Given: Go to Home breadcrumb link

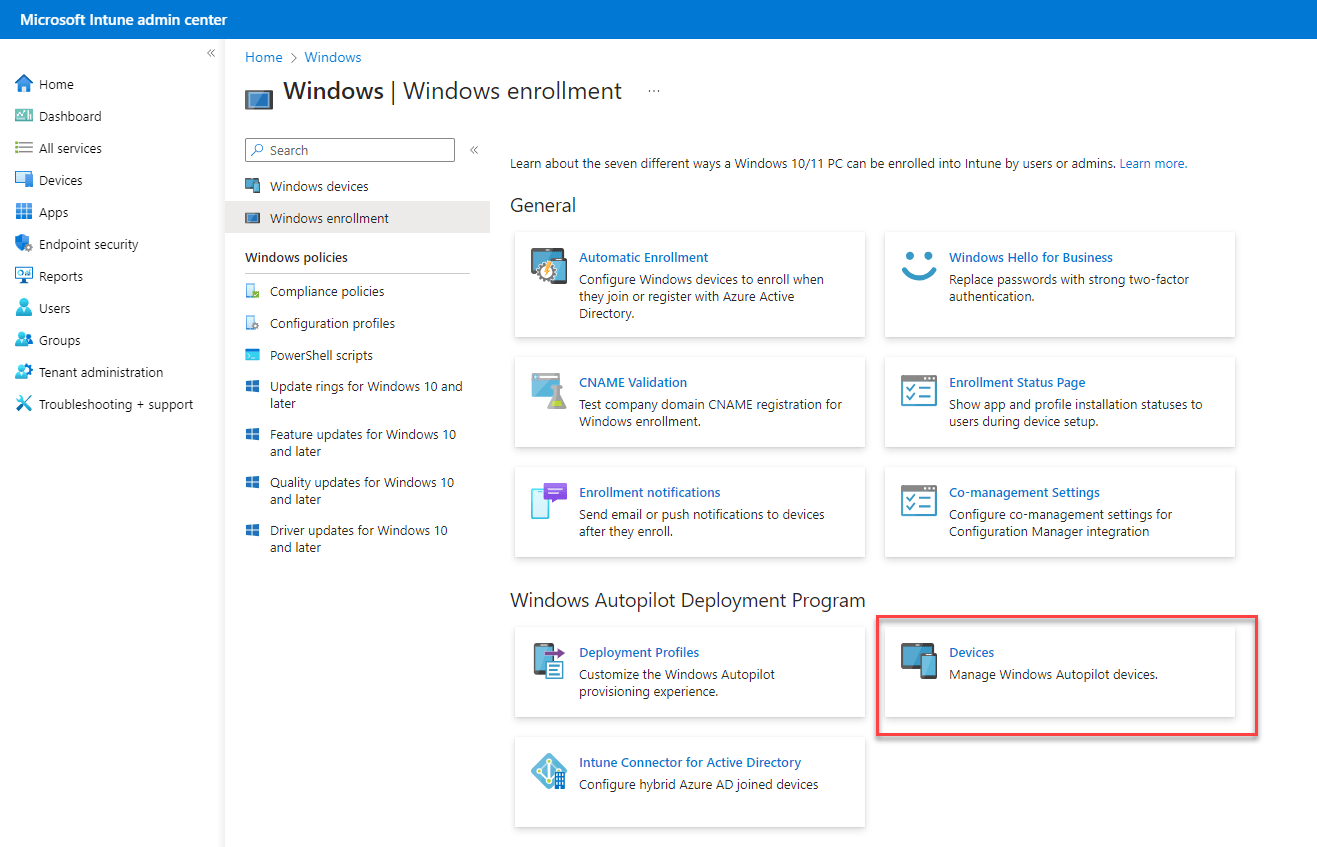Looking at the screenshot, I should coord(264,57).
